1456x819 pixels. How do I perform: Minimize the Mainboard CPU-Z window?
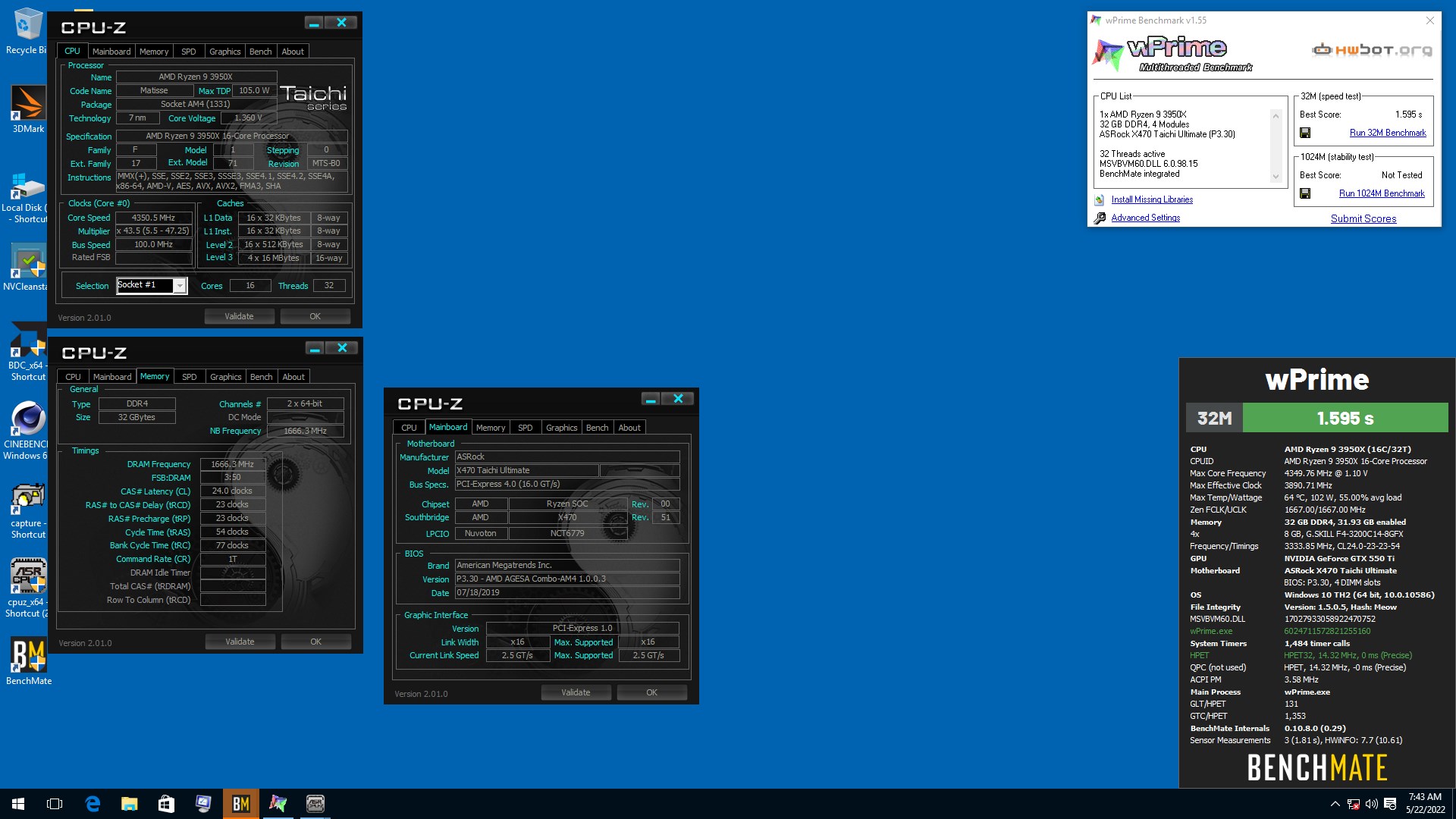pyautogui.click(x=651, y=399)
